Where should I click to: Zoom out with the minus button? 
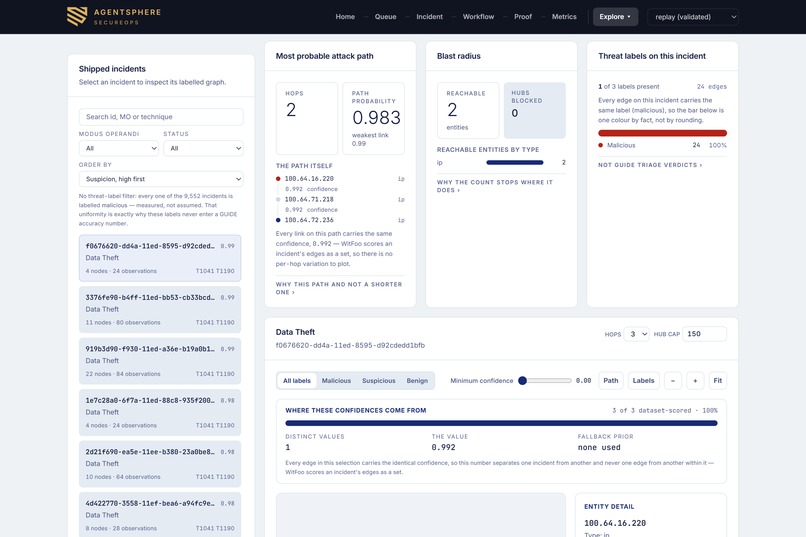673,381
